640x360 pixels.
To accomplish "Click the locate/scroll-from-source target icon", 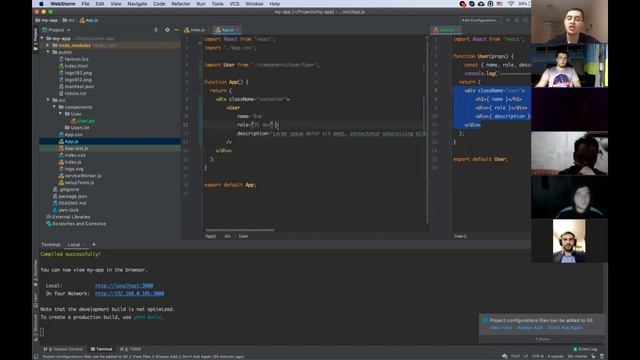I will [x=156, y=30].
